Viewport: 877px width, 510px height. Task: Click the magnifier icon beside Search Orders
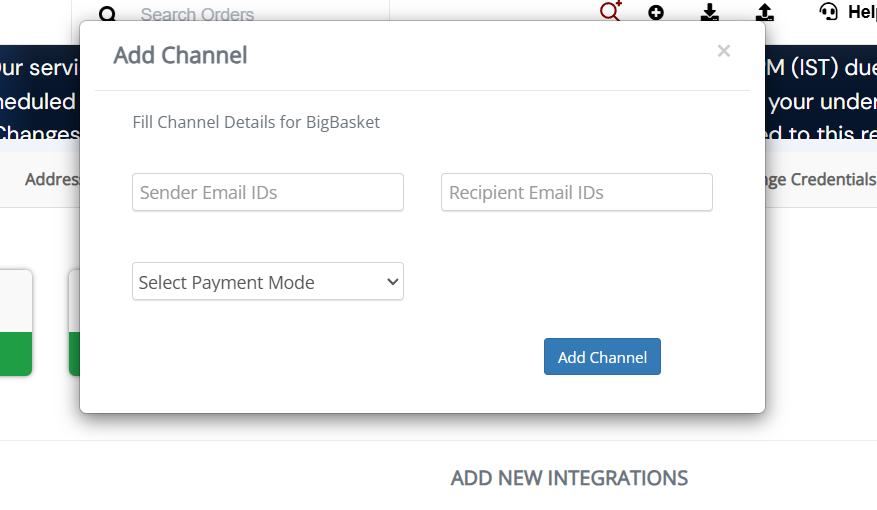pos(108,14)
